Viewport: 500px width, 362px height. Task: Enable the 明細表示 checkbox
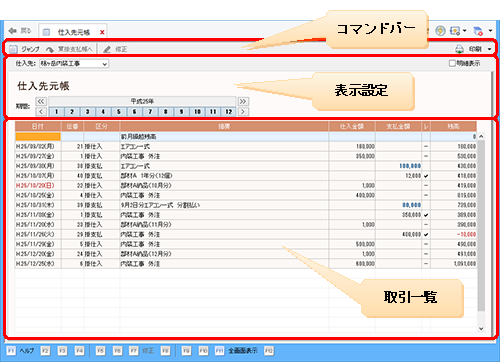pos(452,63)
